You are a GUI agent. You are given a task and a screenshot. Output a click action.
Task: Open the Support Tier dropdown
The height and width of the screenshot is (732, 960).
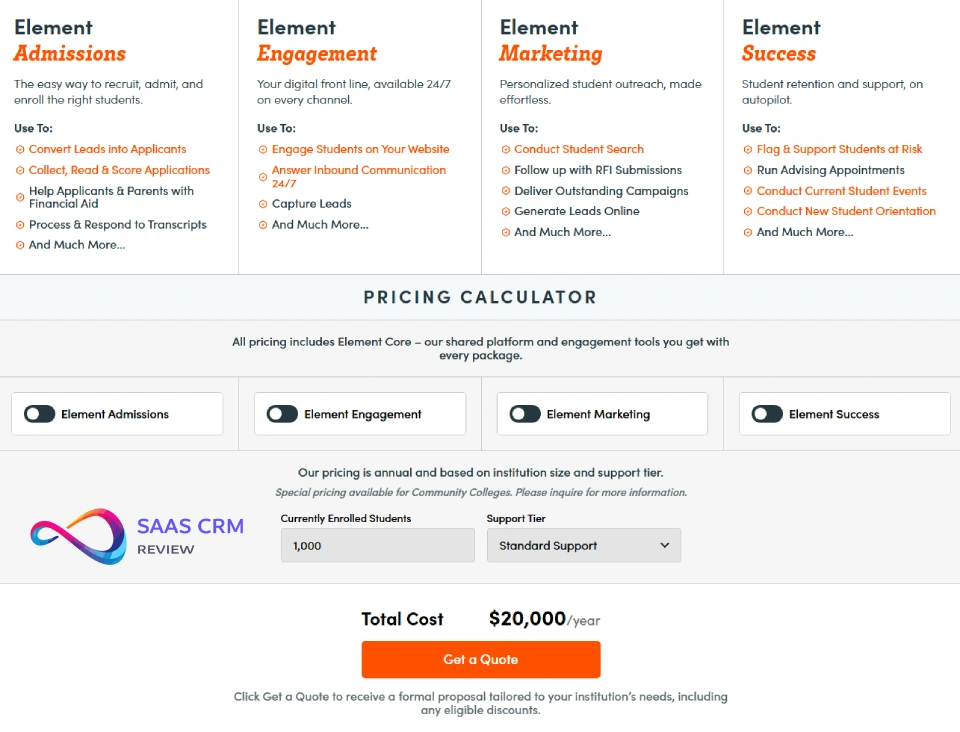pos(584,546)
